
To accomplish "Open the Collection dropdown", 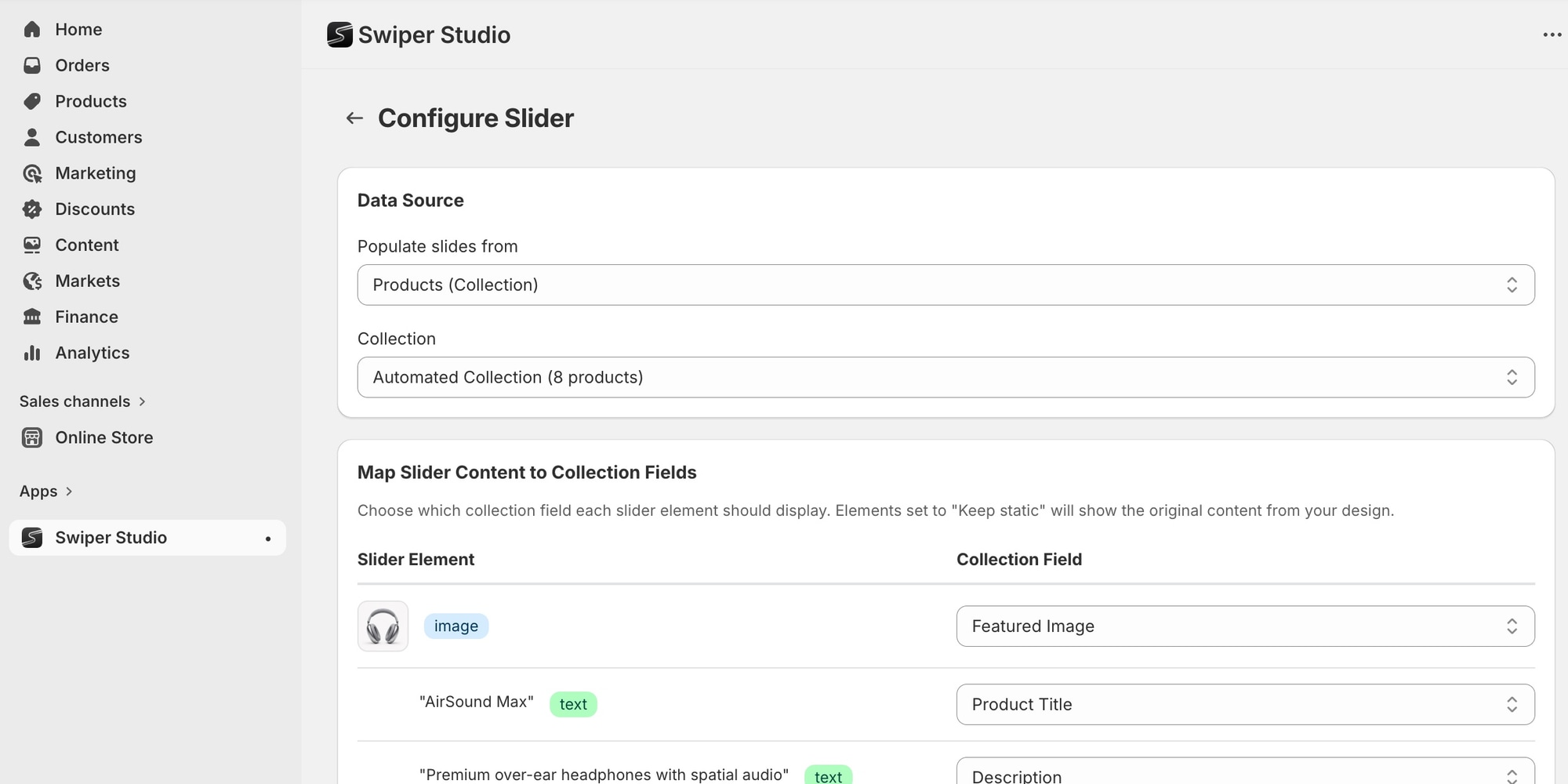I will point(946,377).
